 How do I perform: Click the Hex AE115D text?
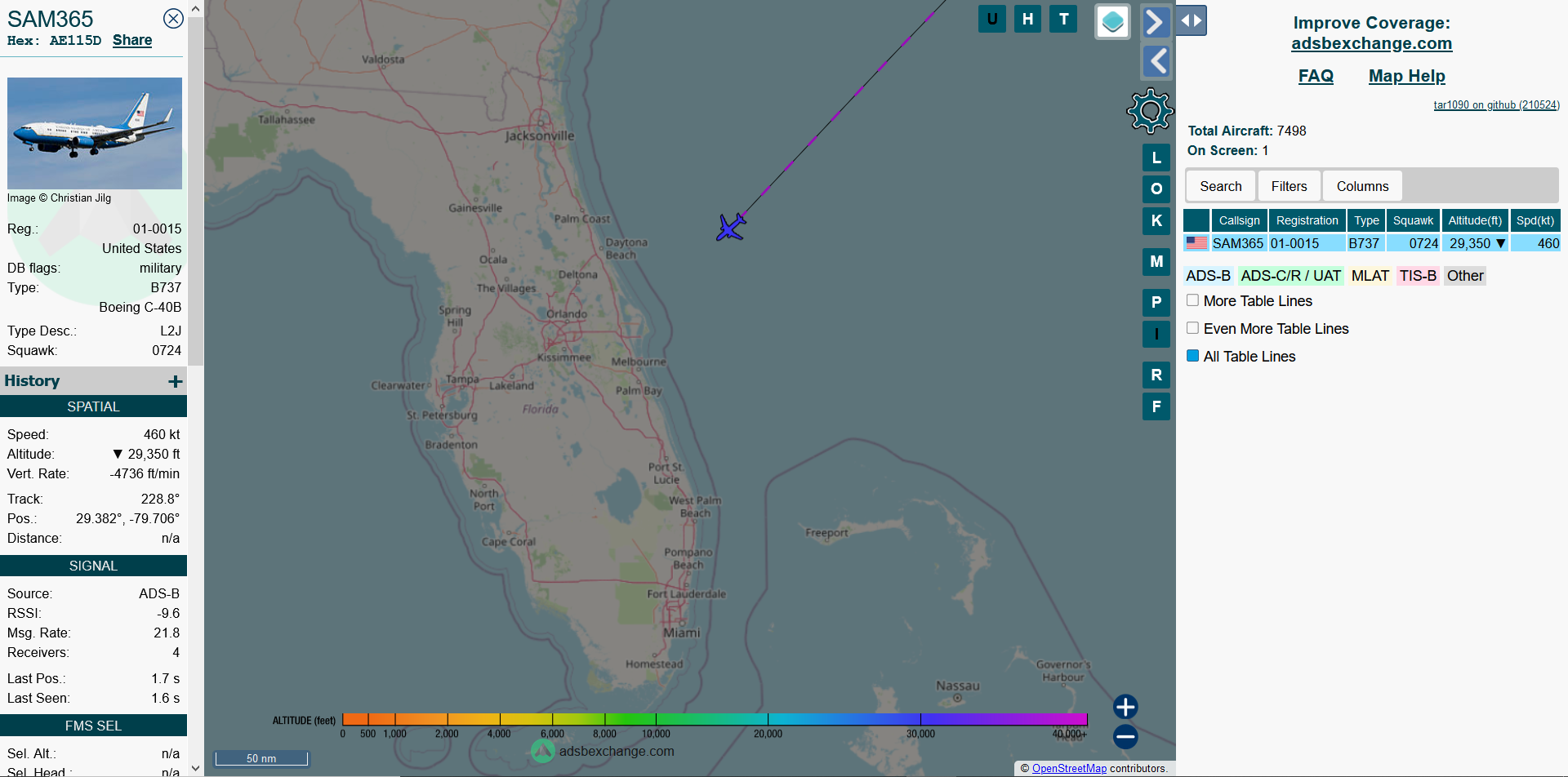[x=55, y=41]
